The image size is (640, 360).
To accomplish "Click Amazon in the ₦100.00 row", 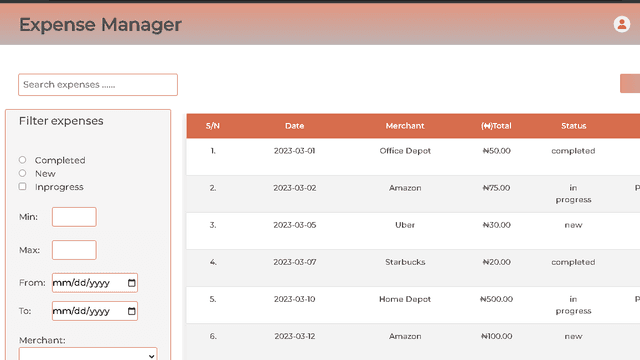I will [x=405, y=336].
